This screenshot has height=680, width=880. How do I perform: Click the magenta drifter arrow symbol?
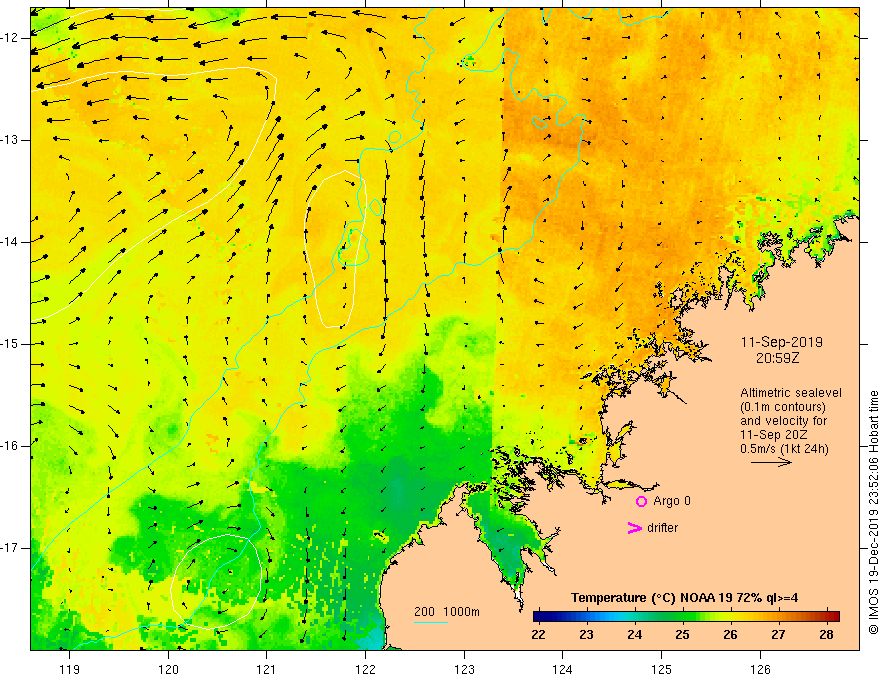pyautogui.click(x=635, y=528)
